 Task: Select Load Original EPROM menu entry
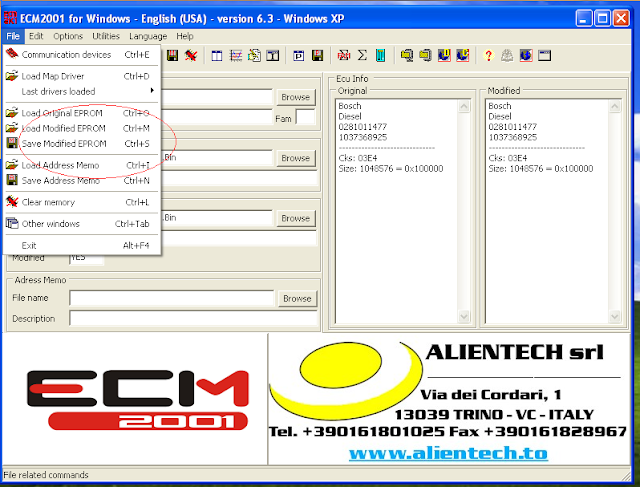click(82, 113)
